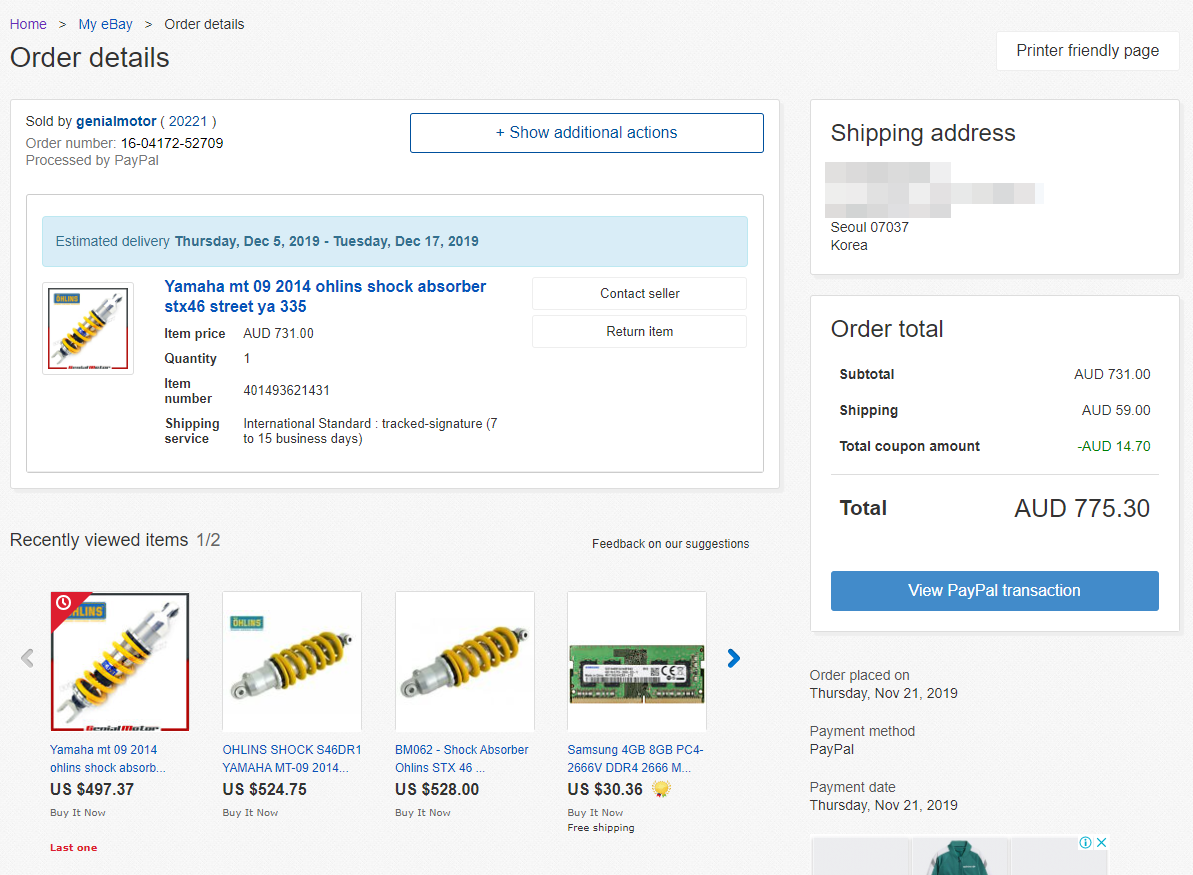The height and width of the screenshot is (875, 1193).
Task: Open Yamaha mt 09 ohlins order item title
Action: click(325, 297)
